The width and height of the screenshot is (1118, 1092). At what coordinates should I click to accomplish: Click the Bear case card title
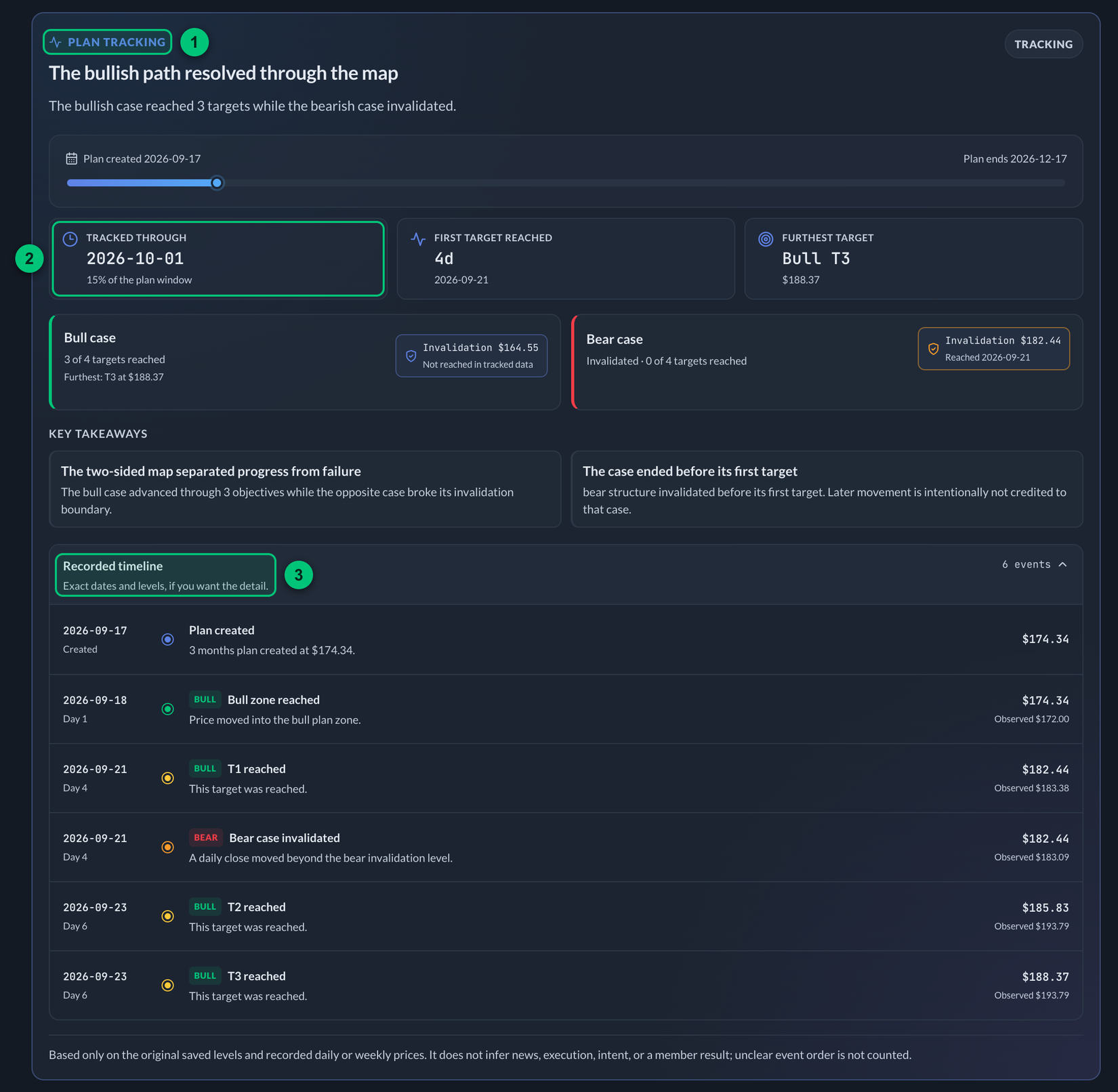[x=615, y=339]
